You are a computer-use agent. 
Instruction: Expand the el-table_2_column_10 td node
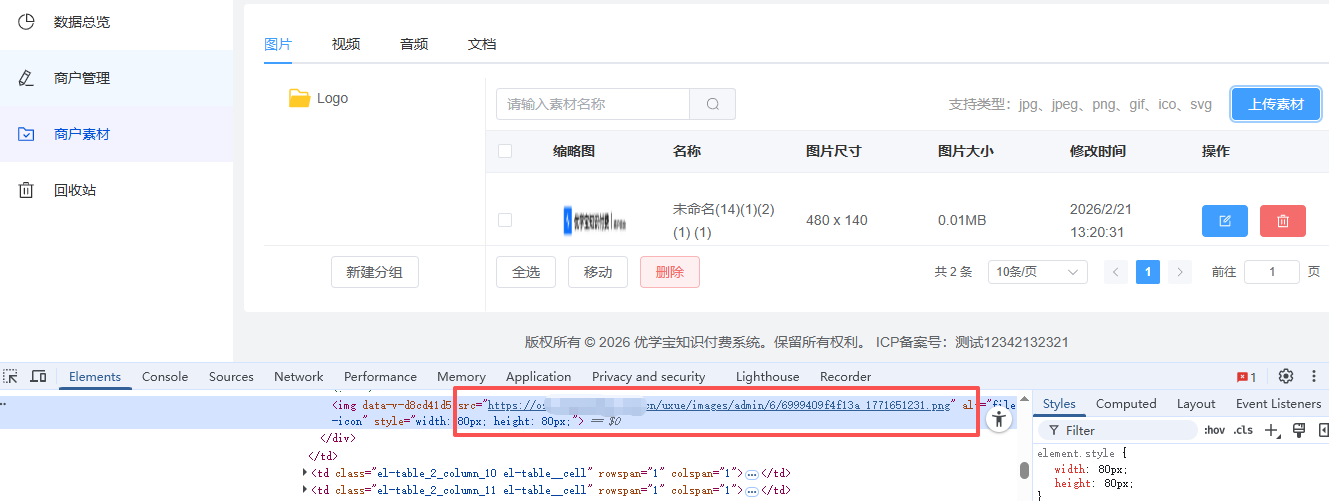point(306,472)
